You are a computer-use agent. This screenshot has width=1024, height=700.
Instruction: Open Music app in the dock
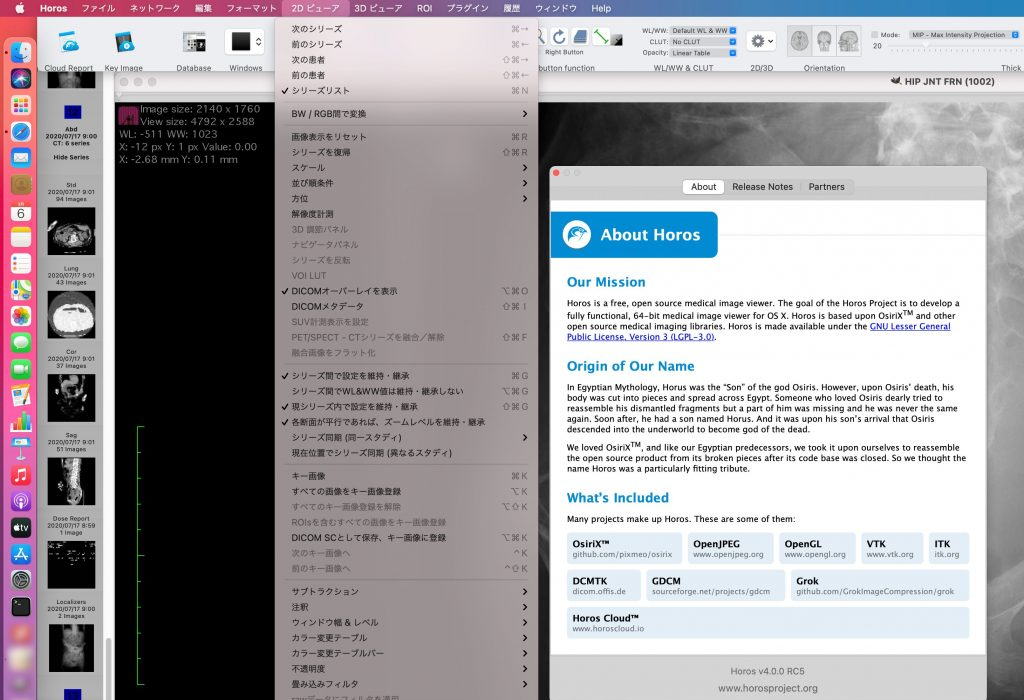pyautogui.click(x=21, y=475)
